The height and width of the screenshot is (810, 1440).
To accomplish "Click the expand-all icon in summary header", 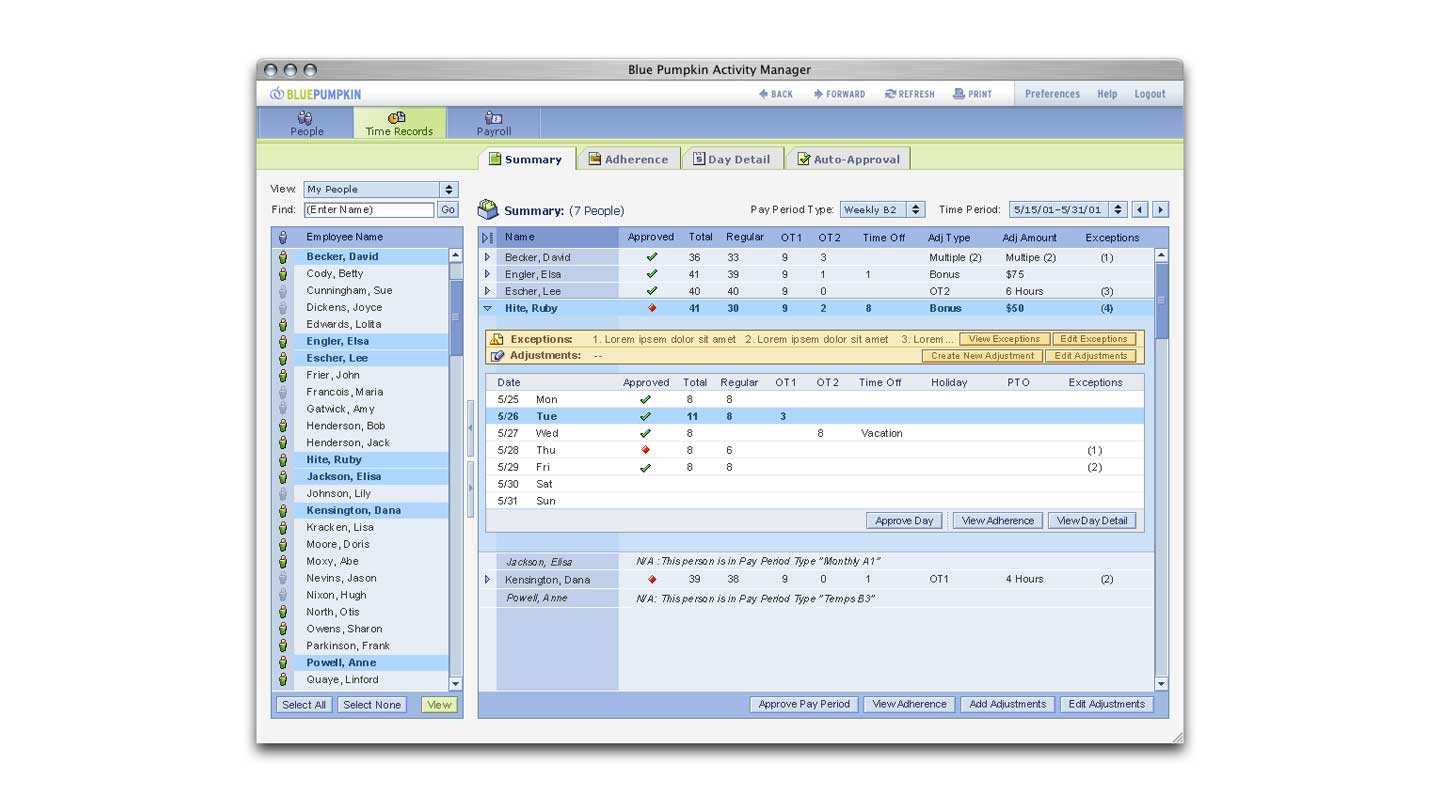I will (x=487, y=238).
